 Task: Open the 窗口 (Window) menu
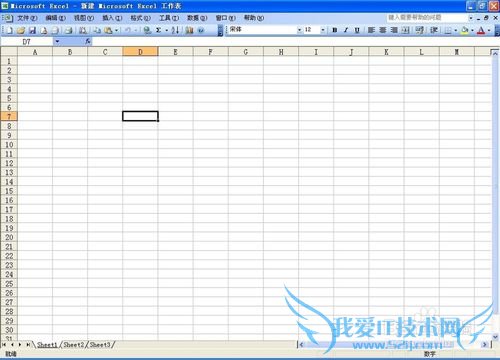coord(226,18)
